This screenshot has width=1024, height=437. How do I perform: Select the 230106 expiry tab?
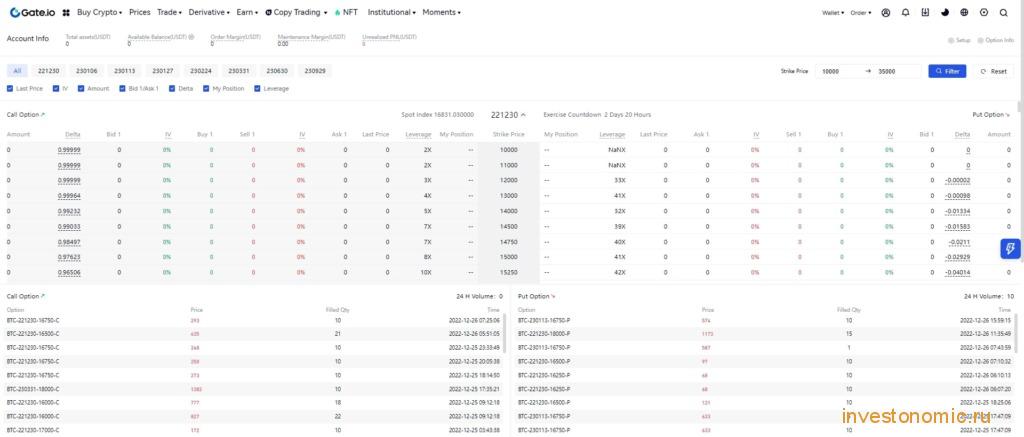tap(87, 71)
